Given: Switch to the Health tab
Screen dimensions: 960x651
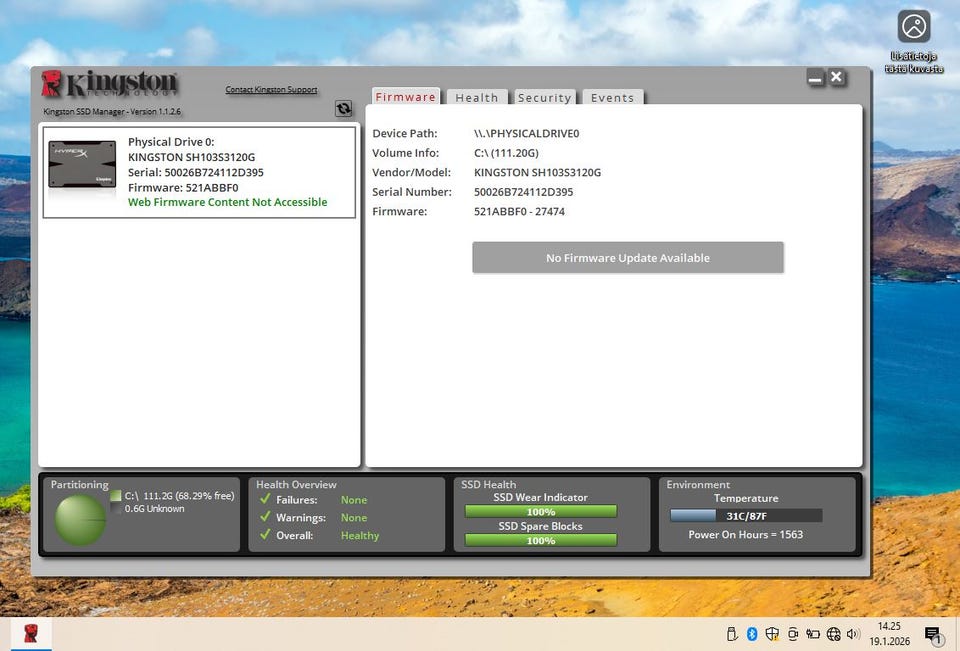Looking at the screenshot, I should [x=476, y=98].
